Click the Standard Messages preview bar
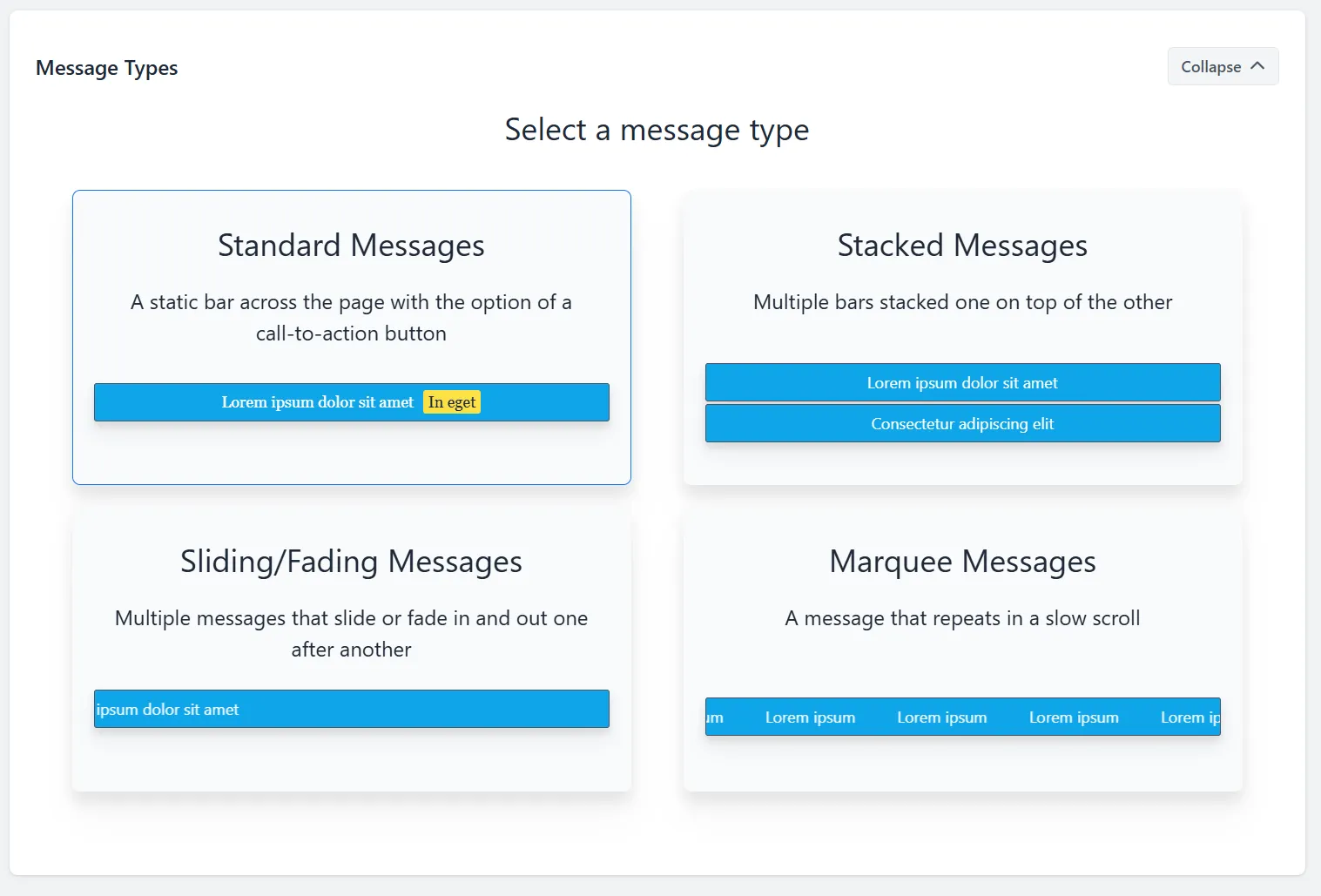Image resolution: width=1321 pixels, height=896 pixels. 352,402
